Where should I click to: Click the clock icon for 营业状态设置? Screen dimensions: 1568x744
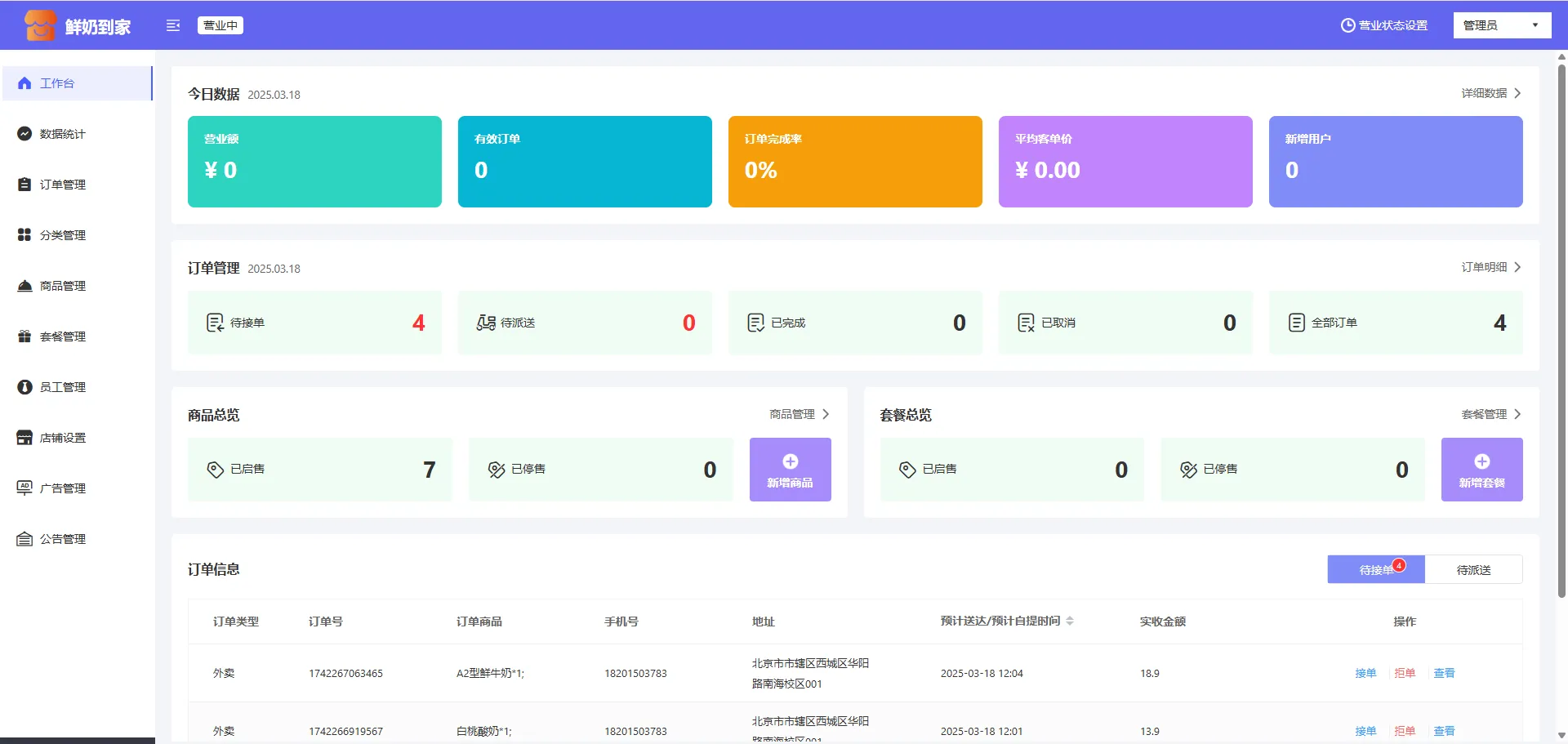(x=1347, y=25)
